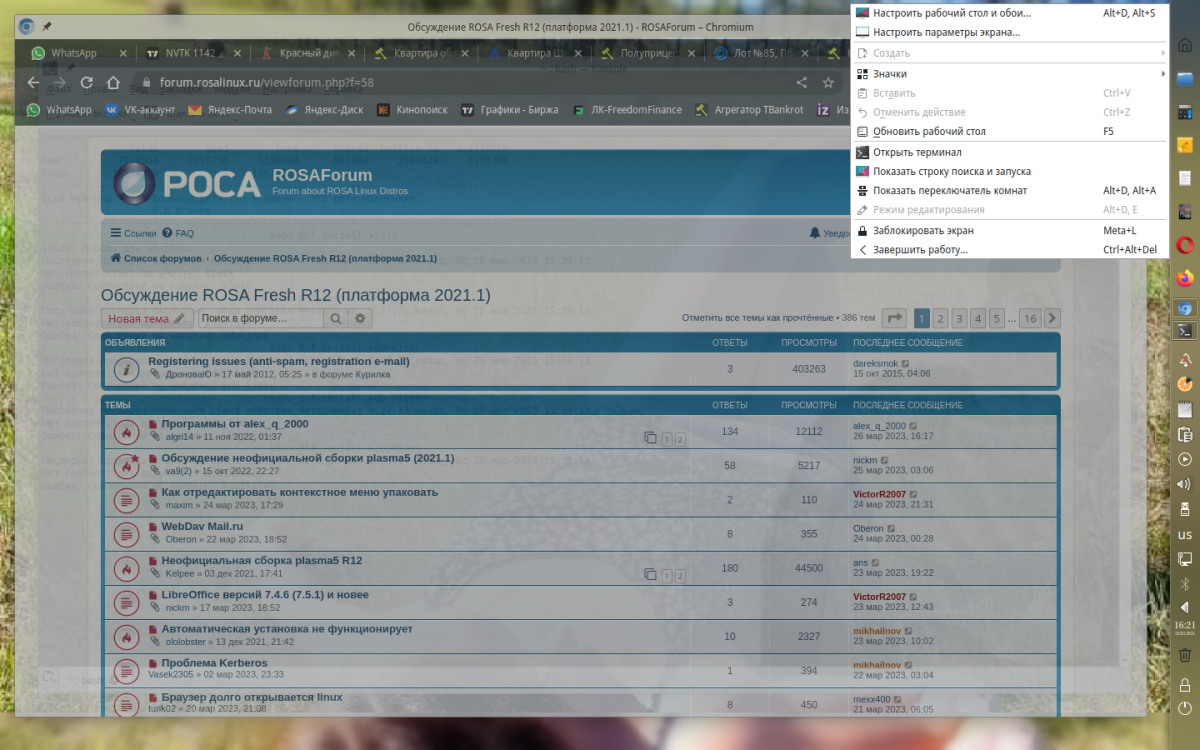
Task: Pin the Chromium window using the pin icon
Action: tap(48, 26)
